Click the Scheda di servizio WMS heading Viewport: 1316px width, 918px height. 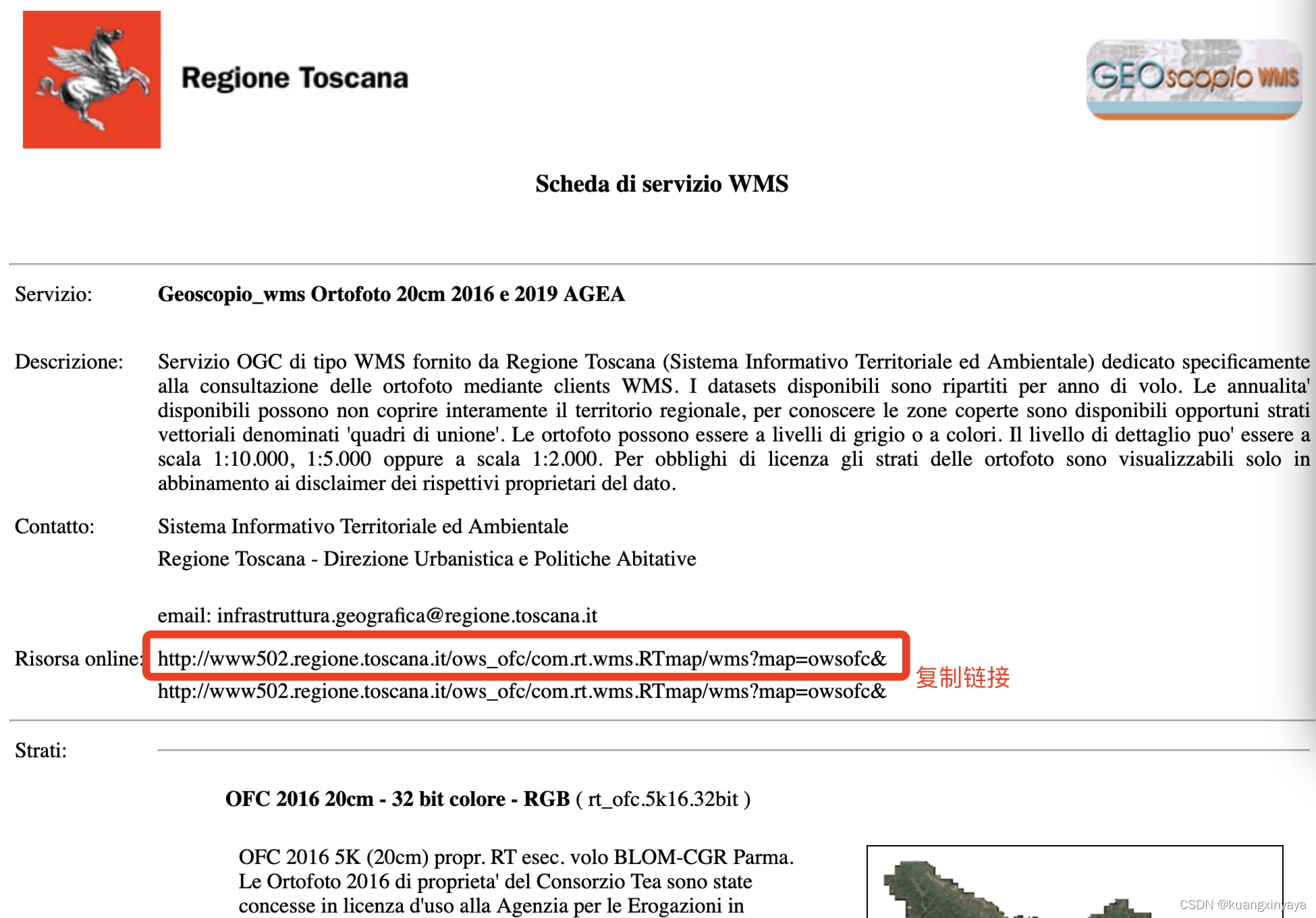pyautogui.click(x=661, y=184)
